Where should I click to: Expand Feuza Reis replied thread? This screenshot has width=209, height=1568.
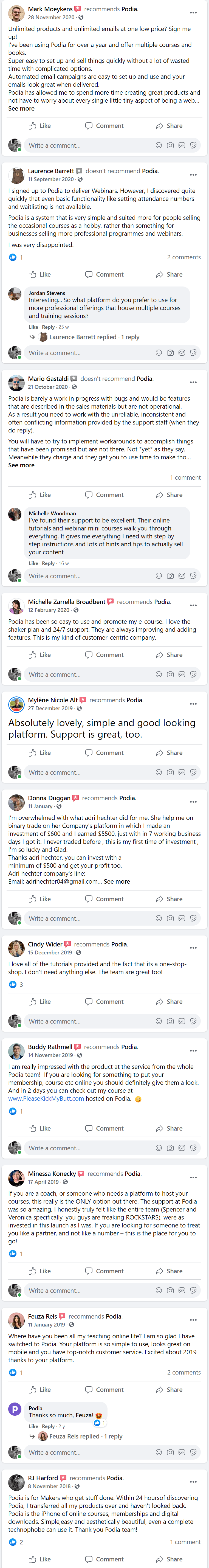85,1436
